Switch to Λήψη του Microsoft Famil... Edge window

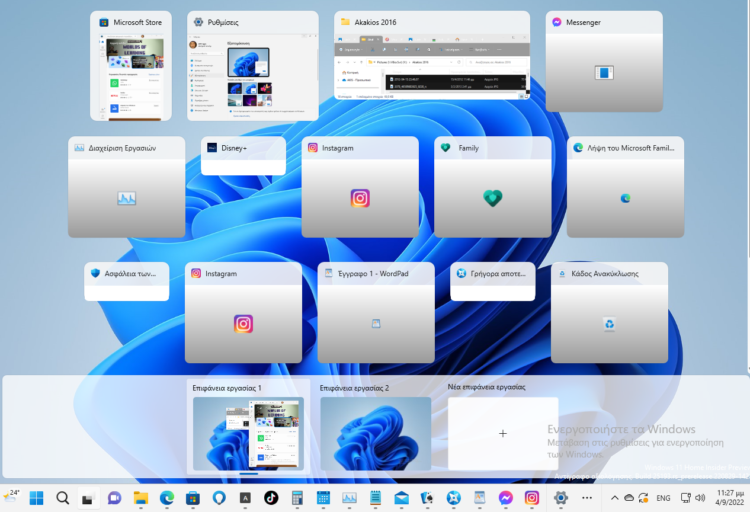coord(625,187)
